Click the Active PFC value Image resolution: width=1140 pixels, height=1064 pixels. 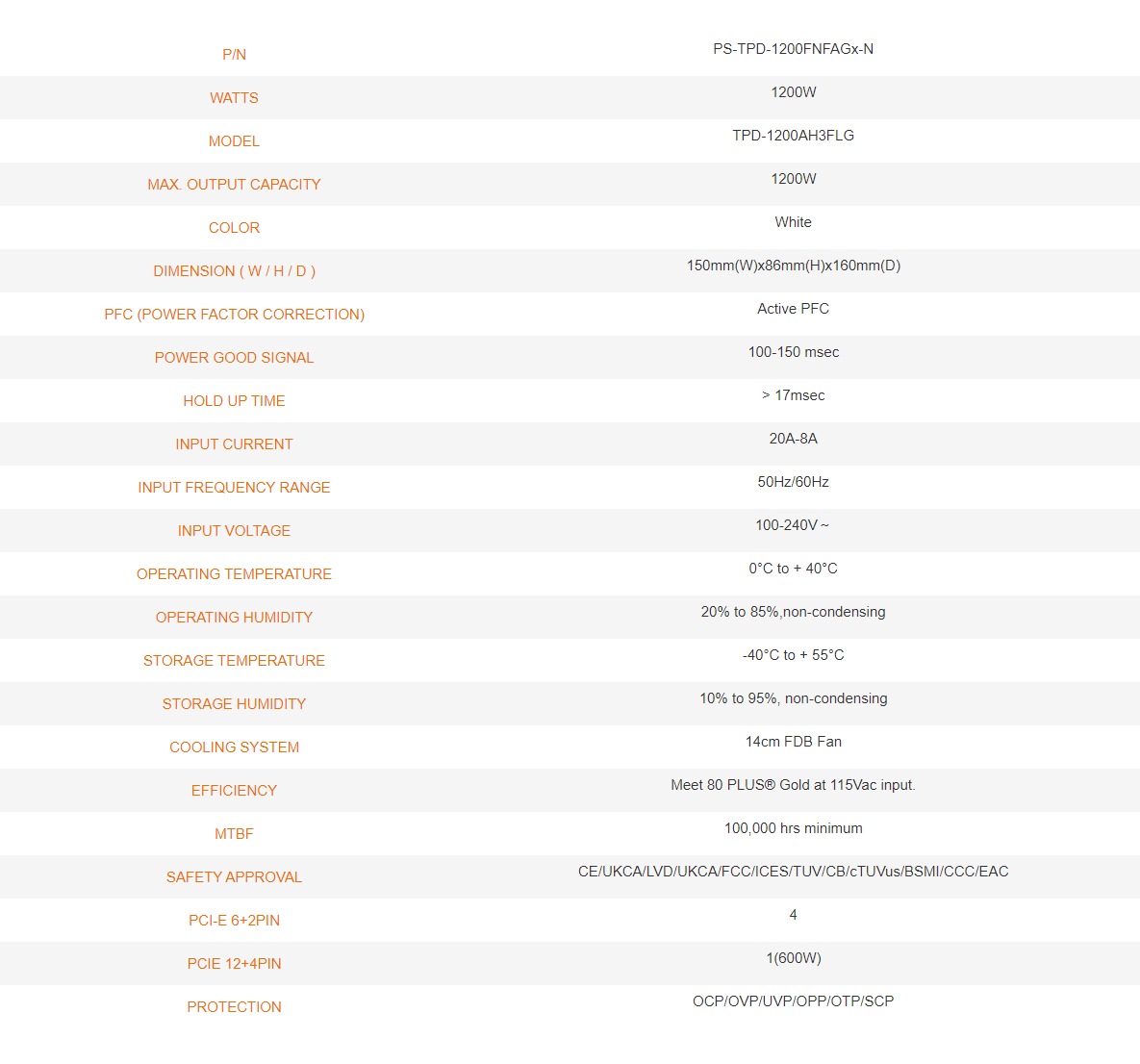[x=794, y=309]
